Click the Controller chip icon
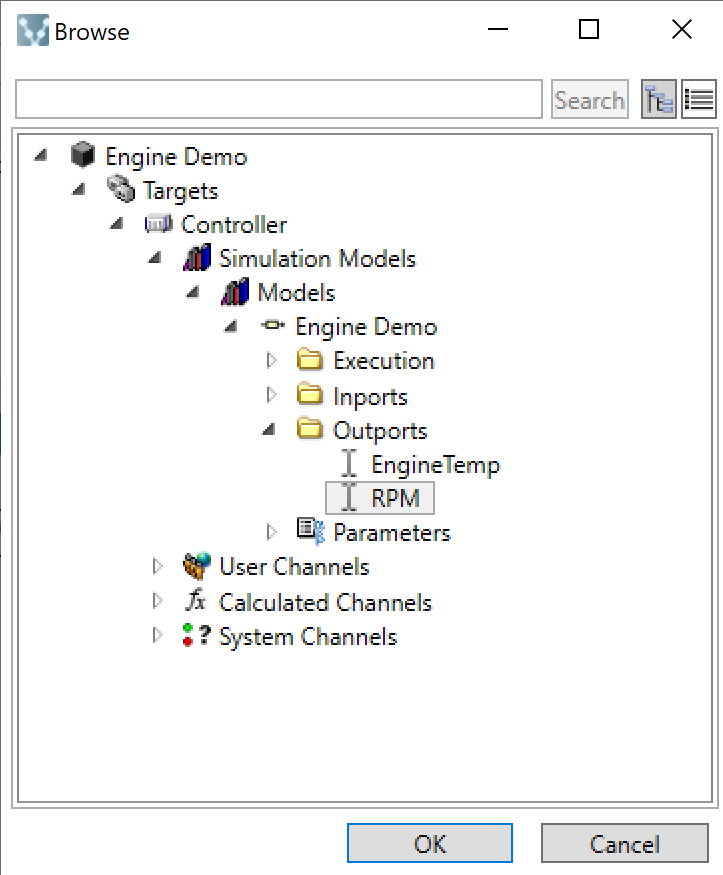 click(159, 224)
